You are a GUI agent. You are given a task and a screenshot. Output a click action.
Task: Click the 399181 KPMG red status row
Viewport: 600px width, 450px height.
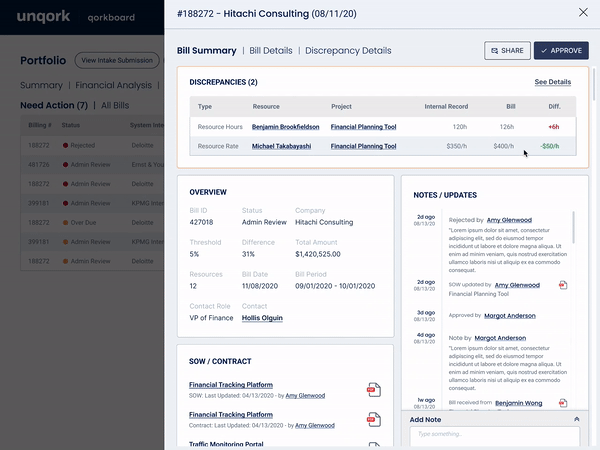(92, 203)
